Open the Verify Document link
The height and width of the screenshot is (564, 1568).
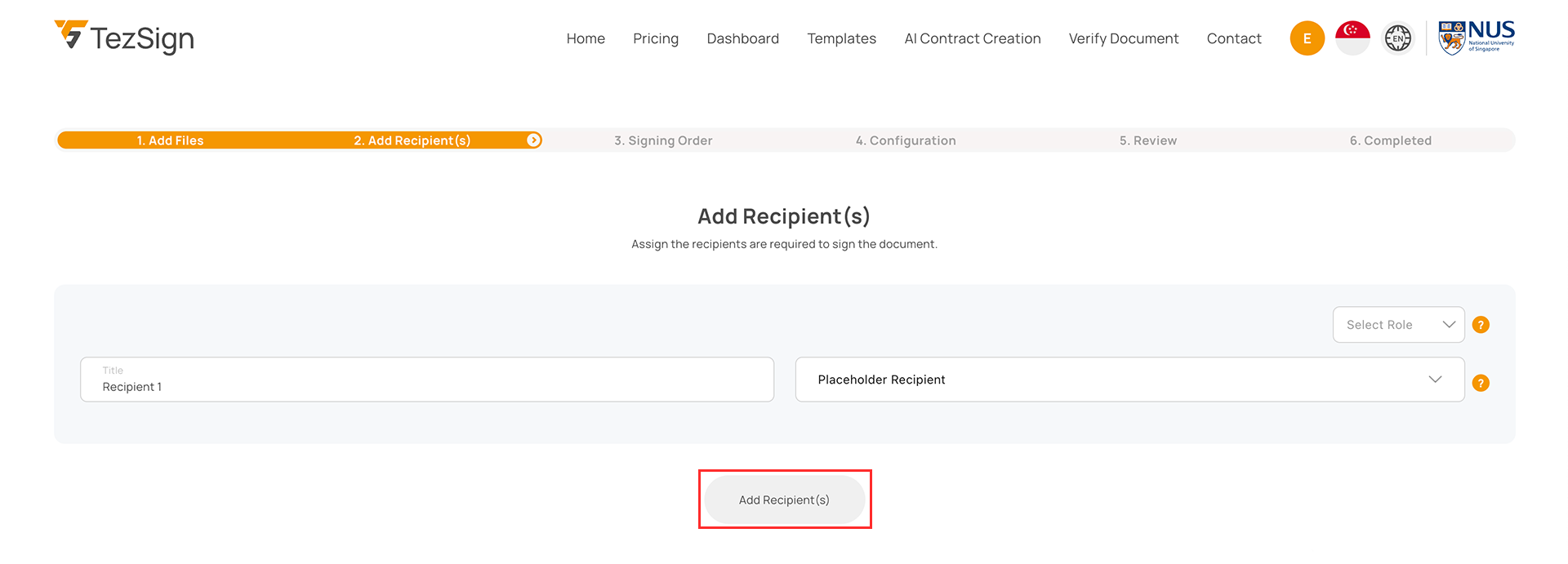coord(1123,38)
